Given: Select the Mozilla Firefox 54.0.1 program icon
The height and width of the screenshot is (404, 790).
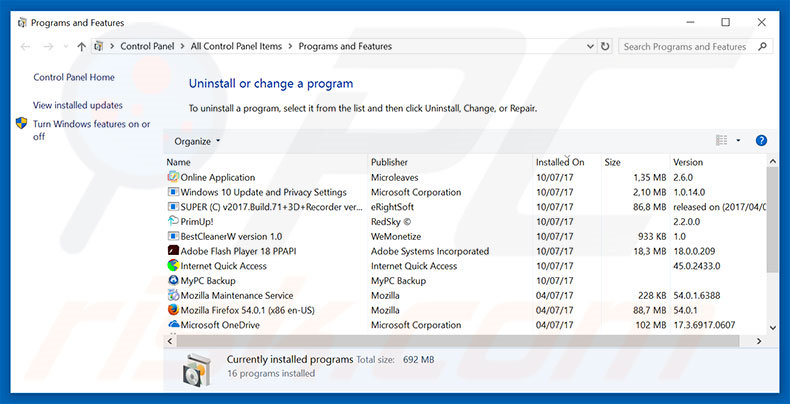Looking at the screenshot, I should [173, 310].
